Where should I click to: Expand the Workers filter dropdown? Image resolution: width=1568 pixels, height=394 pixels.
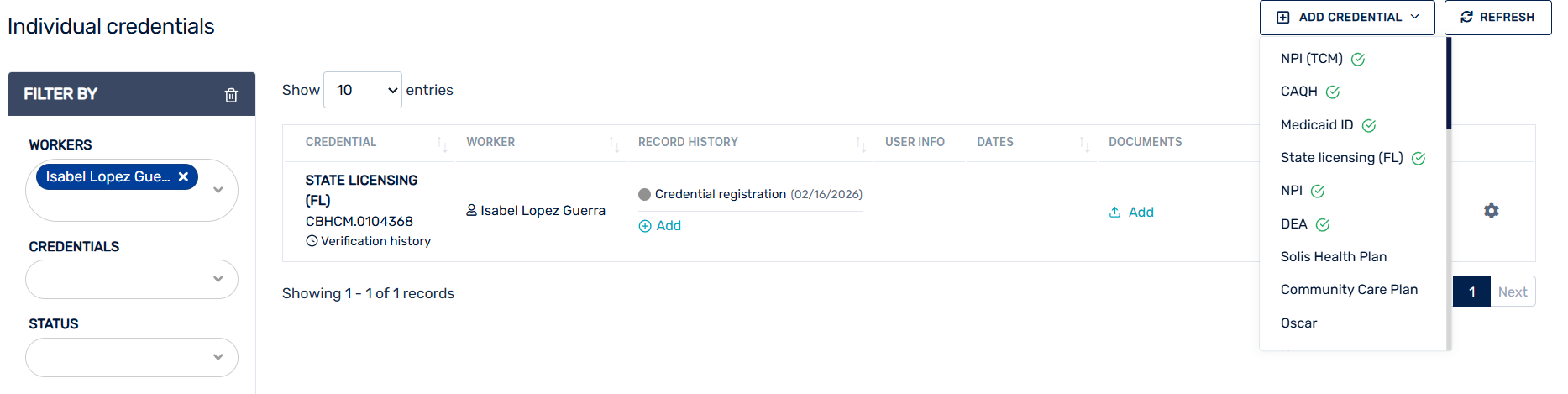click(x=218, y=190)
